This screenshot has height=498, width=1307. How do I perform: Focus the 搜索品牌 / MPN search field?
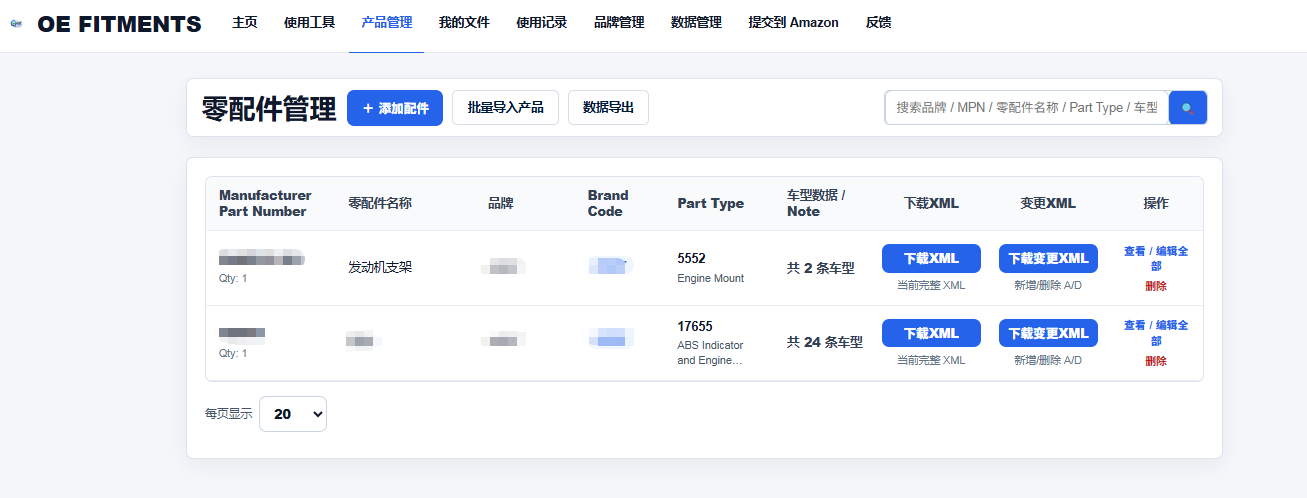pos(1027,108)
